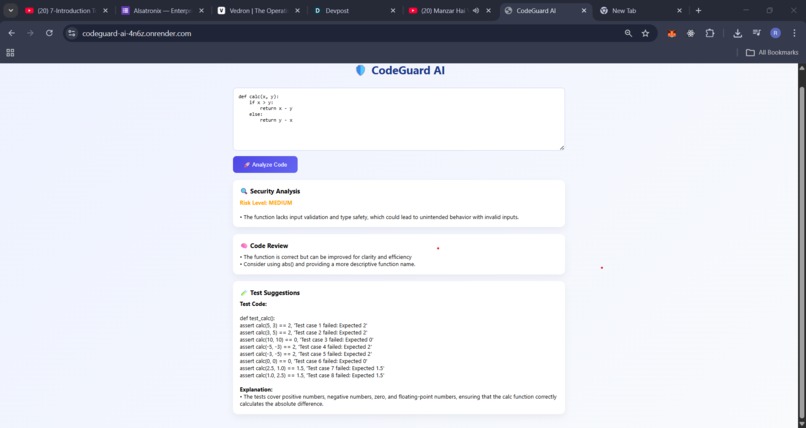The width and height of the screenshot is (806, 428).
Task: Open the MetaMask fox extension
Action: 672,33
